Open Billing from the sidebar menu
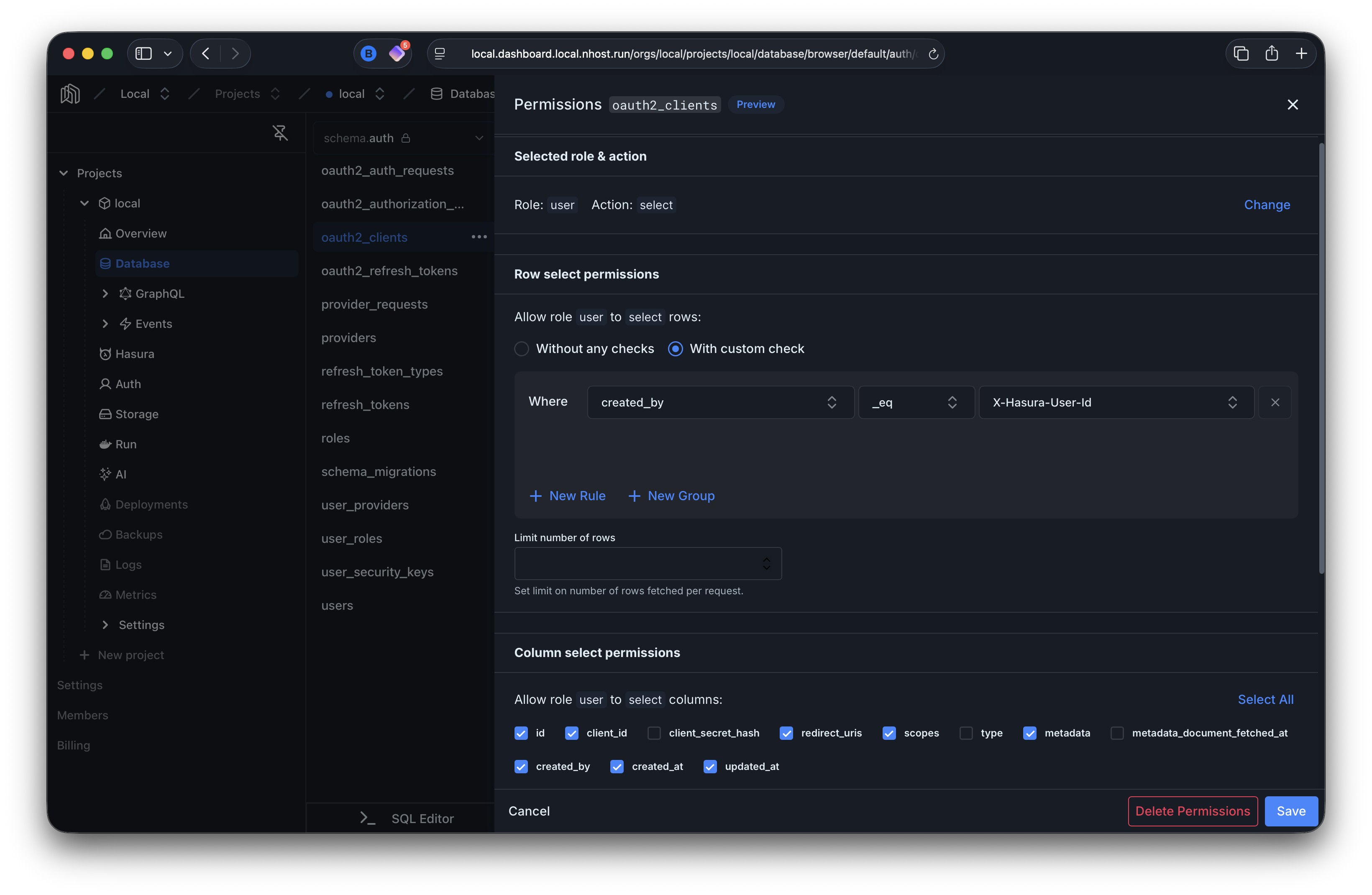This screenshot has height=895, width=1372. (x=74, y=744)
